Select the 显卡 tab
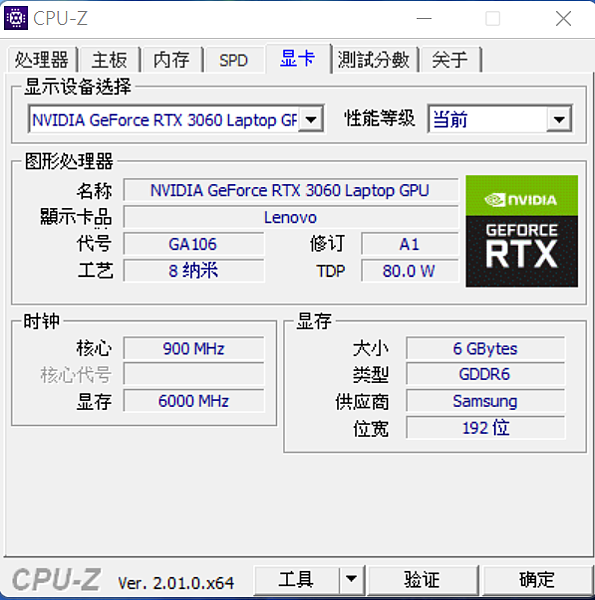This screenshot has width=595, height=600. pyautogui.click(x=298, y=59)
